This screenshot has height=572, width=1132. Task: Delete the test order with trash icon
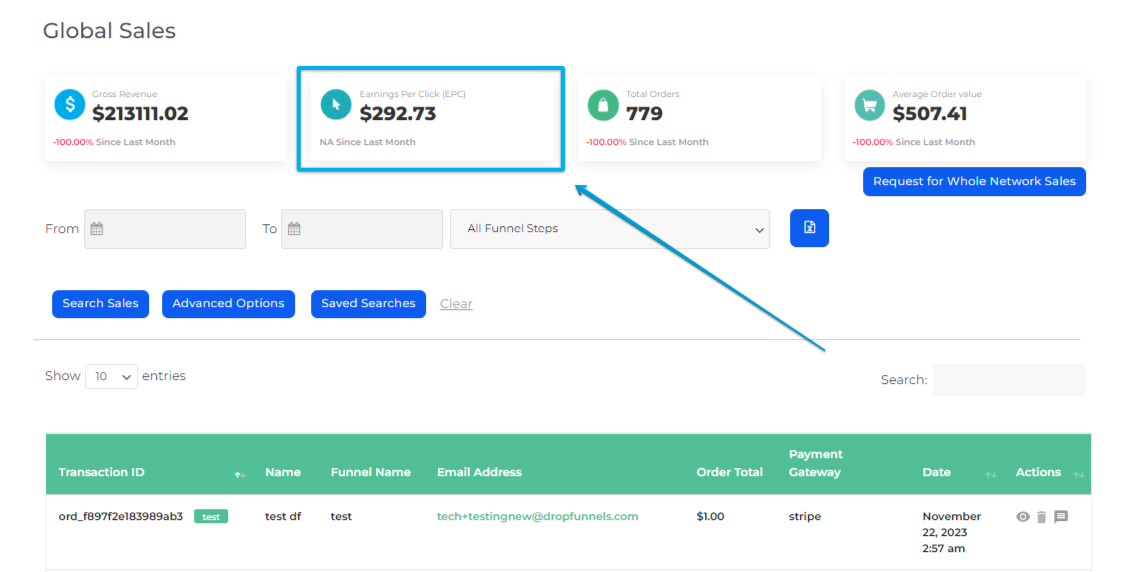(x=1041, y=517)
